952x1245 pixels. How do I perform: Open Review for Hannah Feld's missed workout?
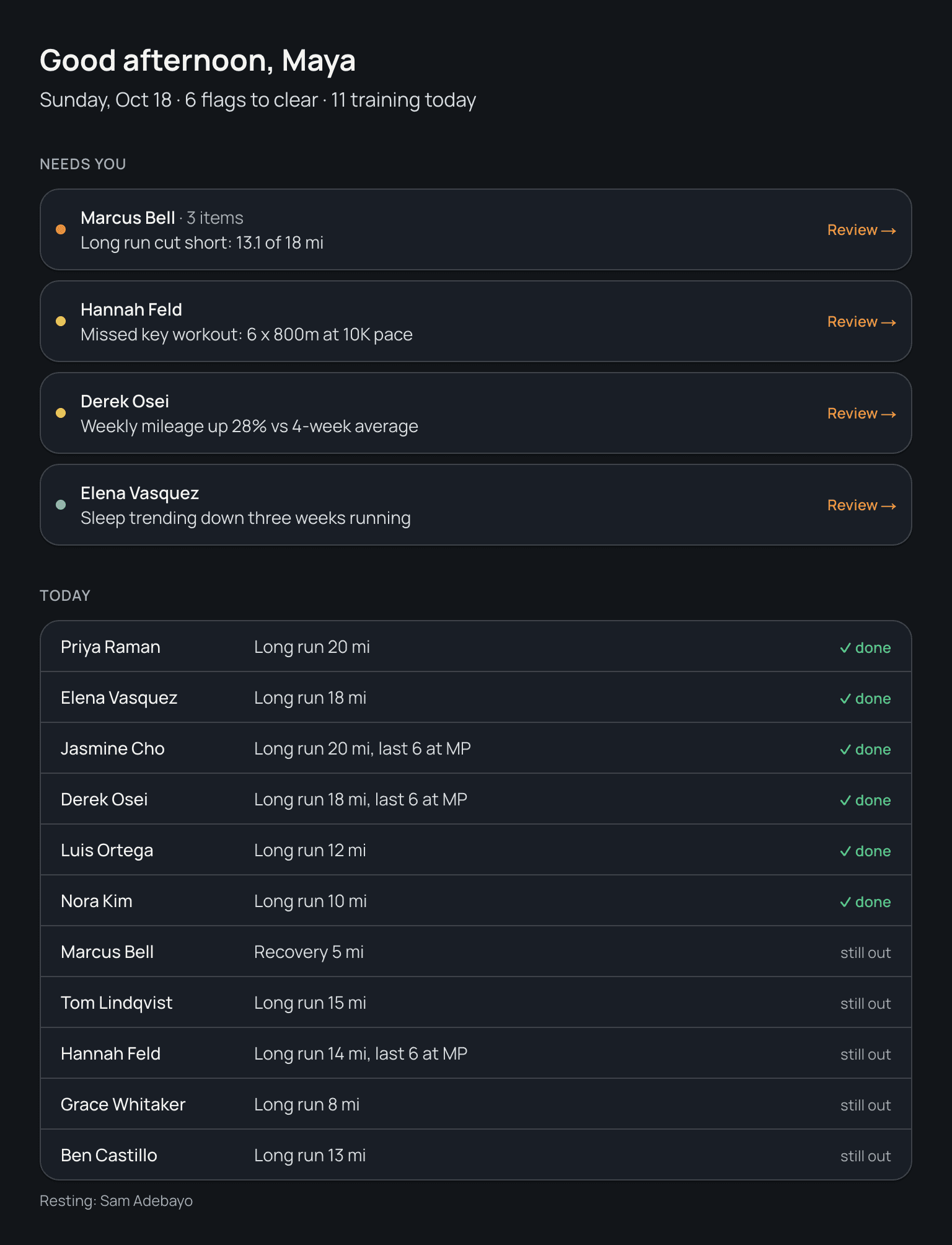pos(862,322)
